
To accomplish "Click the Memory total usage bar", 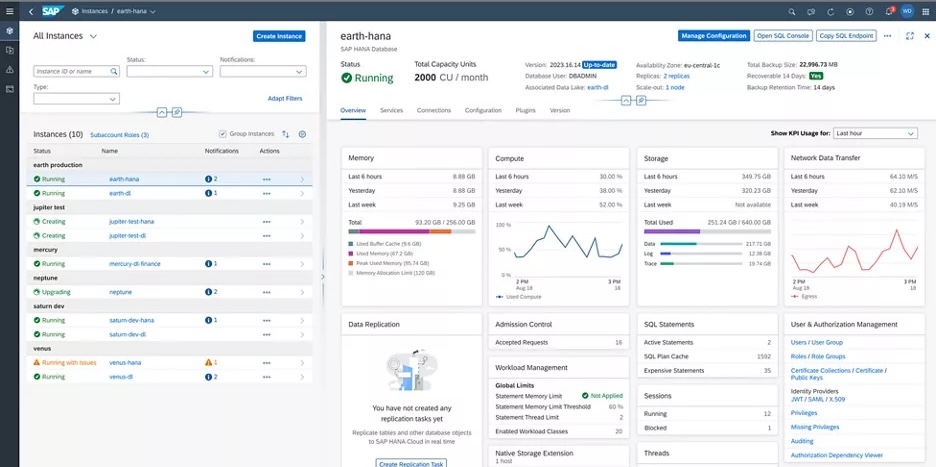I will (x=412, y=231).
